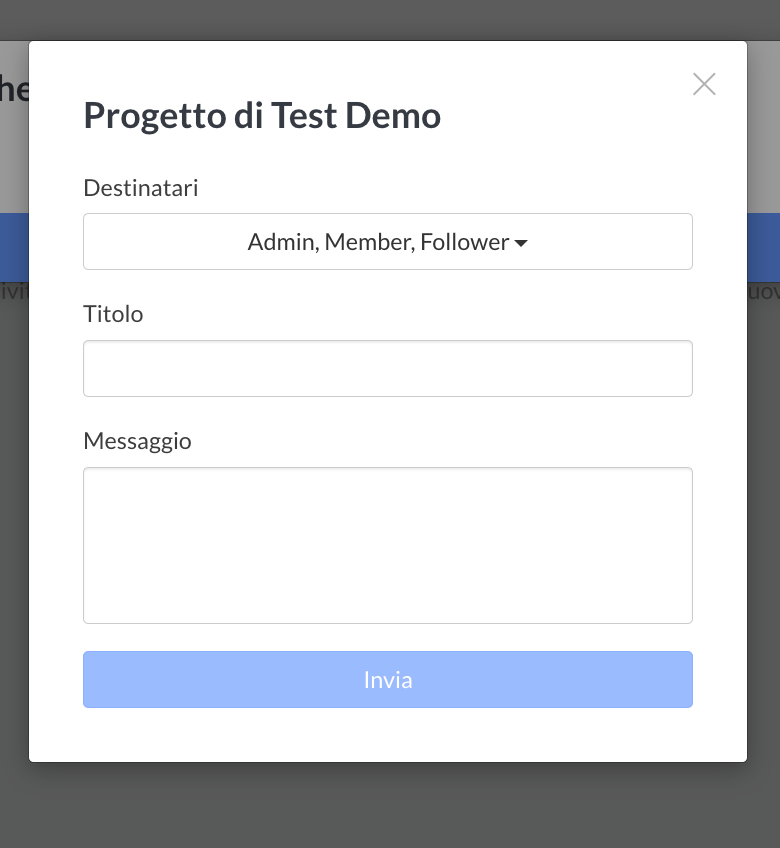Click the blue bar right of the dialog
Image resolution: width=780 pixels, height=848 pixels.
pyautogui.click(x=763, y=247)
